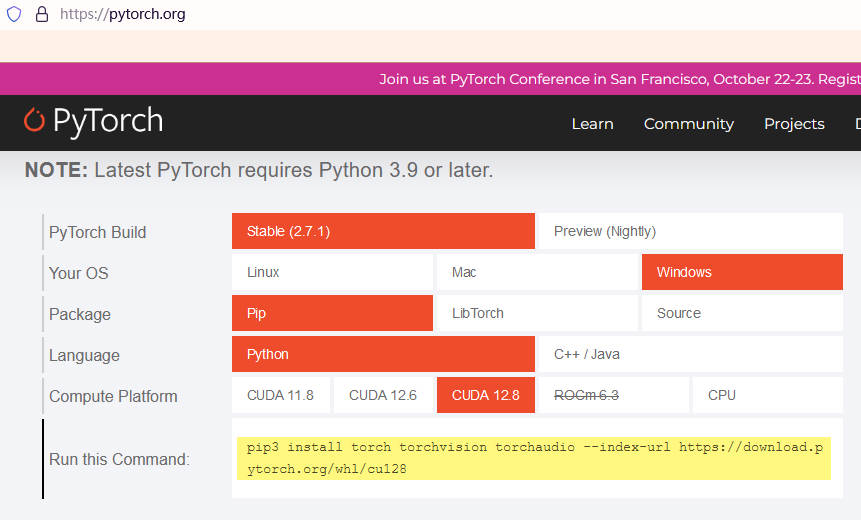861x520 pixels.
Task: Pick C++ / Java as the language
Action: point(690,354)
